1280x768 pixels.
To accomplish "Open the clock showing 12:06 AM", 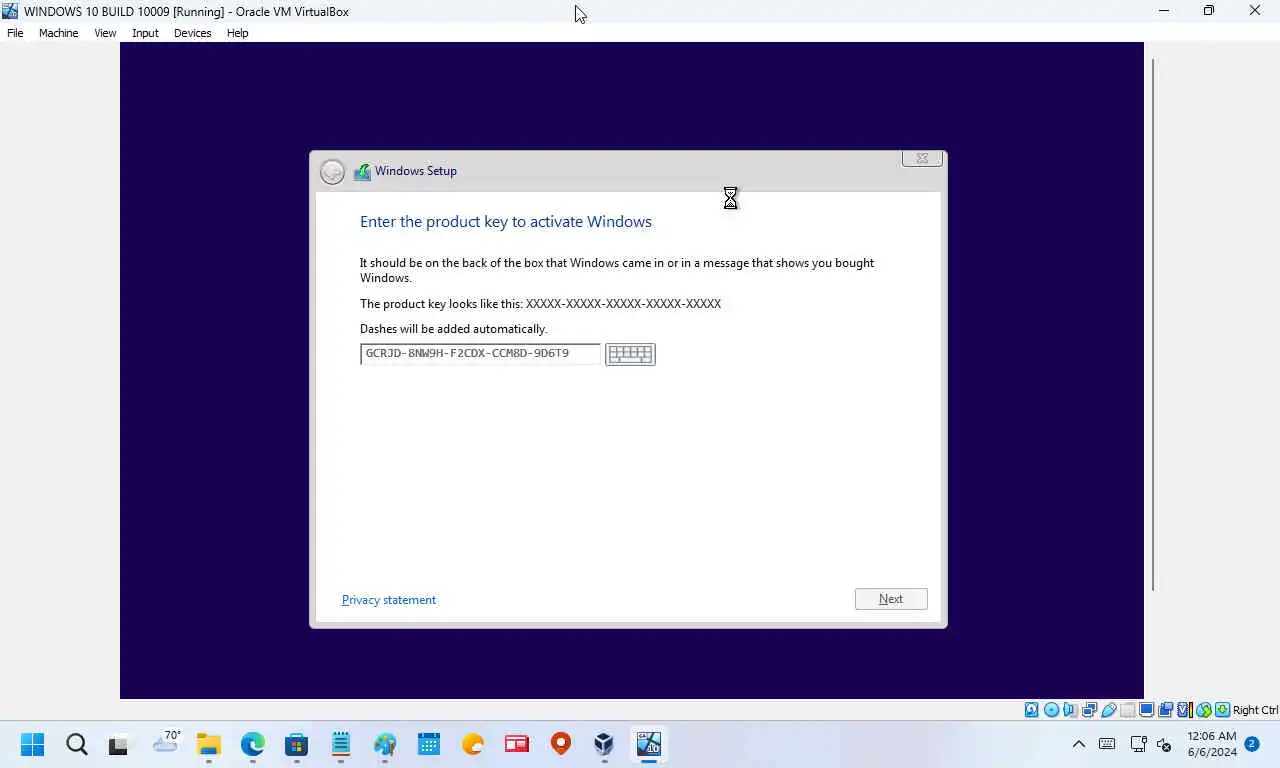I will click(1212, 744).
